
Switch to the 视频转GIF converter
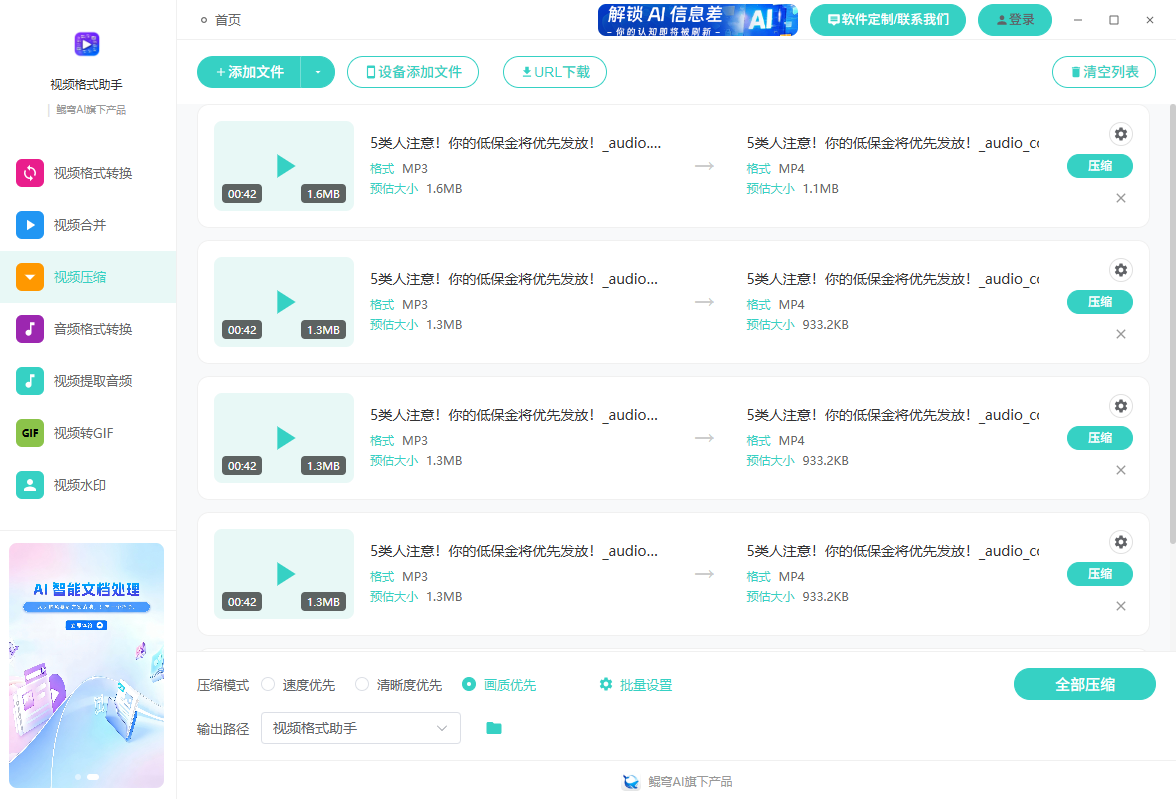pyautogui.click(x=89, y=432)
